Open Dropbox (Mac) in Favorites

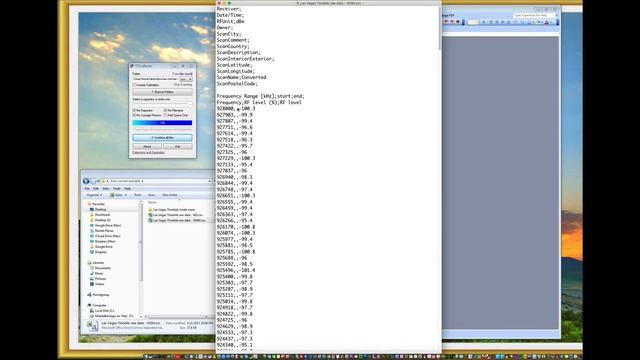tap(105, 241)
